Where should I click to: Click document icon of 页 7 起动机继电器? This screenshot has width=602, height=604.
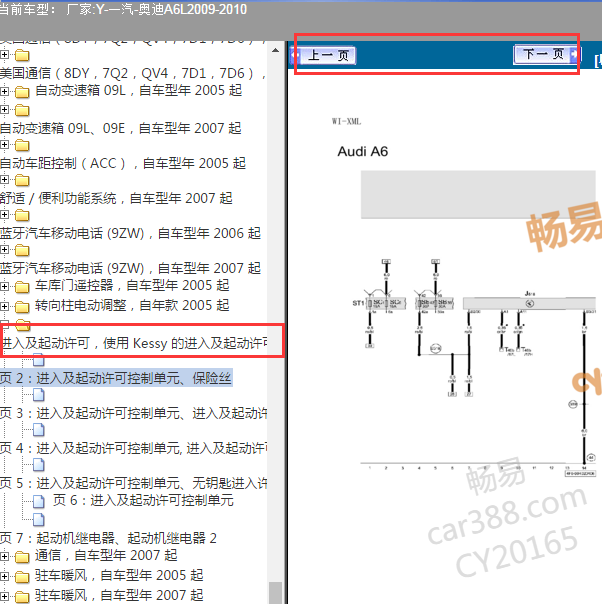(x=39, y=520)
